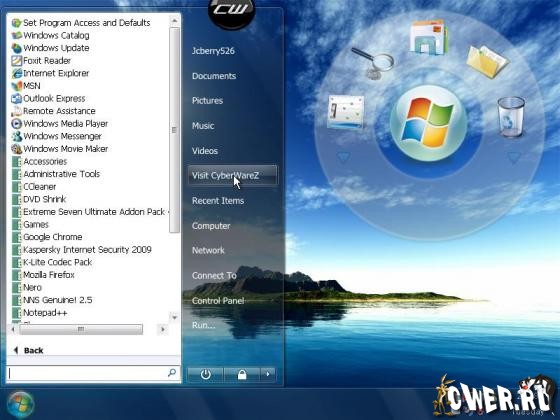Open the mail icon in circular dock
The height and width of the screenshot is (420, 560).
(x=428, y=38)
